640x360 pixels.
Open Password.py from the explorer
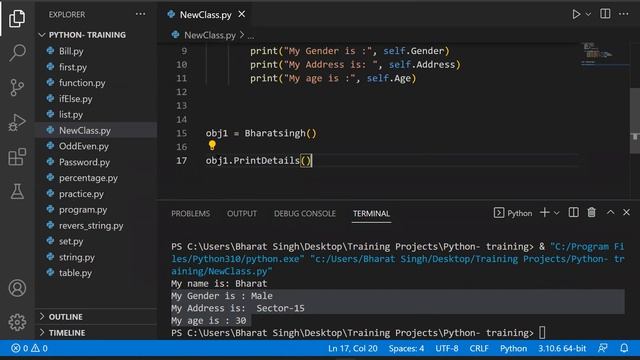click(x=84, y=162)
